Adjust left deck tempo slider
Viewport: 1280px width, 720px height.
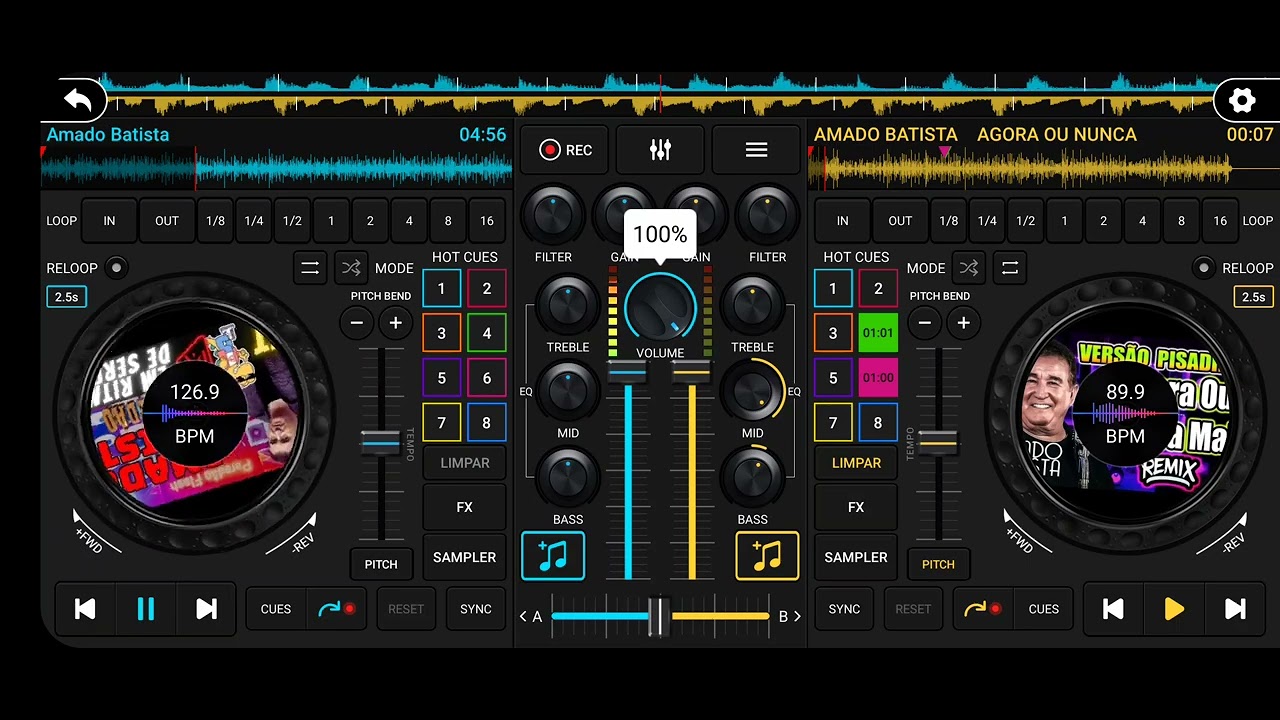coord(381,442)
